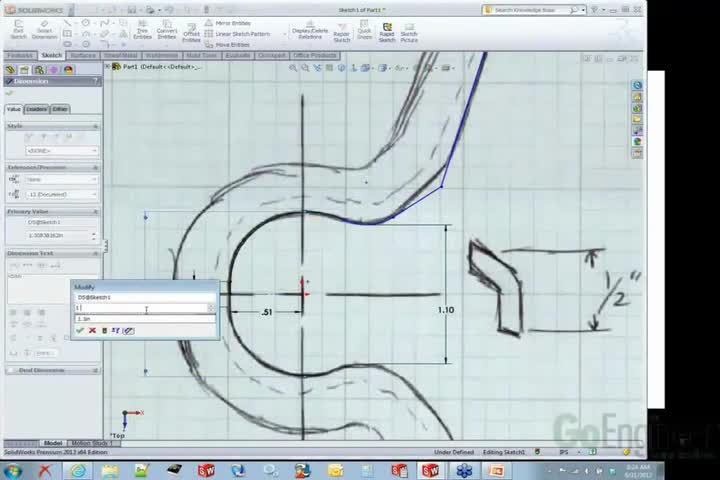Click the Modify dialog value input field
Screen dimensions: 720x480
[141, 308]
